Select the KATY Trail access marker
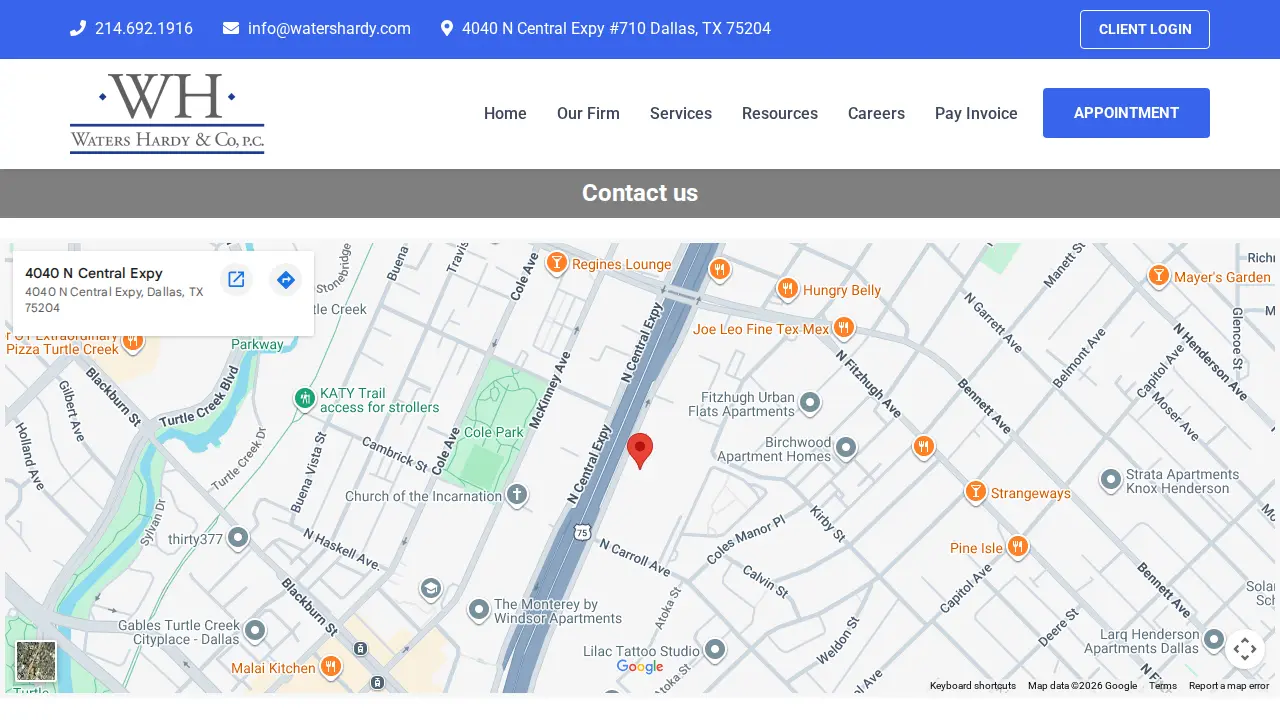The width and height of the screenshot is (1280, 720). click(x=305, y=398)
